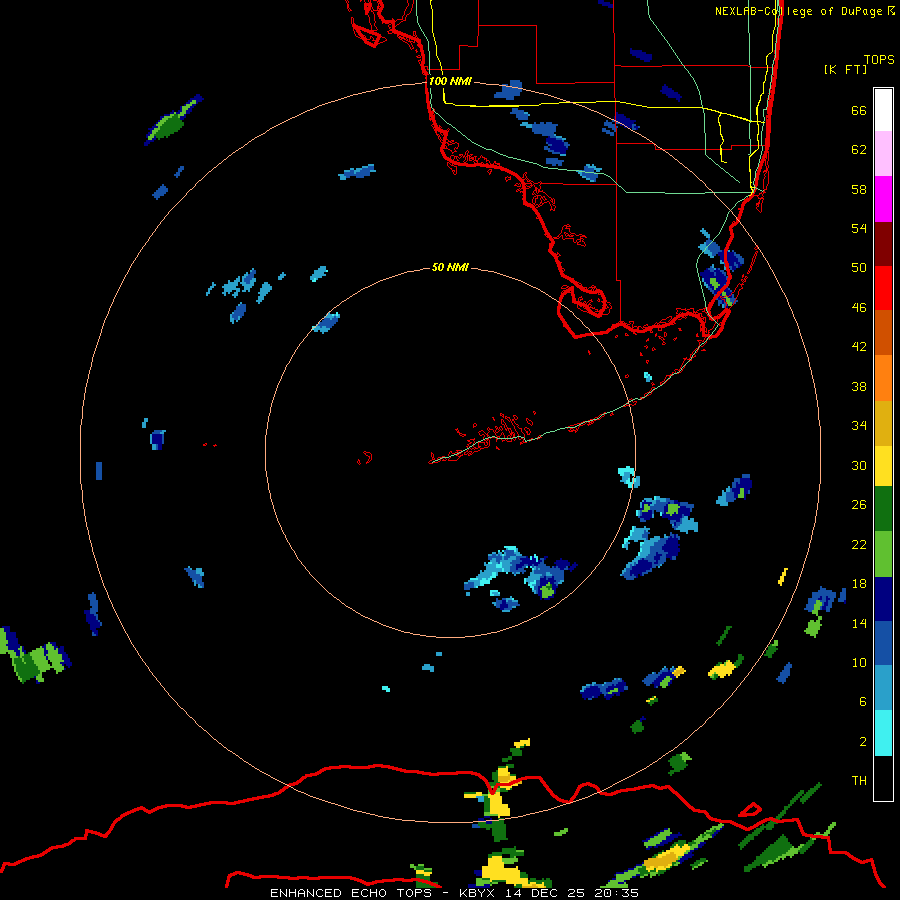Click the 58 value on the scale
The image size is (900, 900).
859,189
